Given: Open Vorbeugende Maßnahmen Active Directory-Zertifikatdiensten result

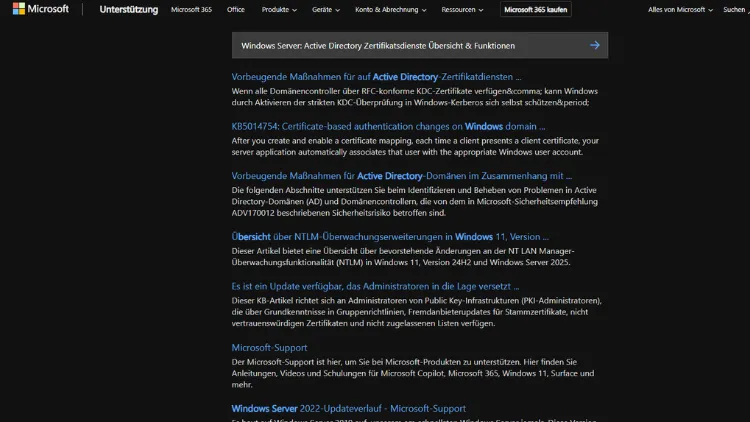Looking at the screenshot, I should click(x=376, y=77).
